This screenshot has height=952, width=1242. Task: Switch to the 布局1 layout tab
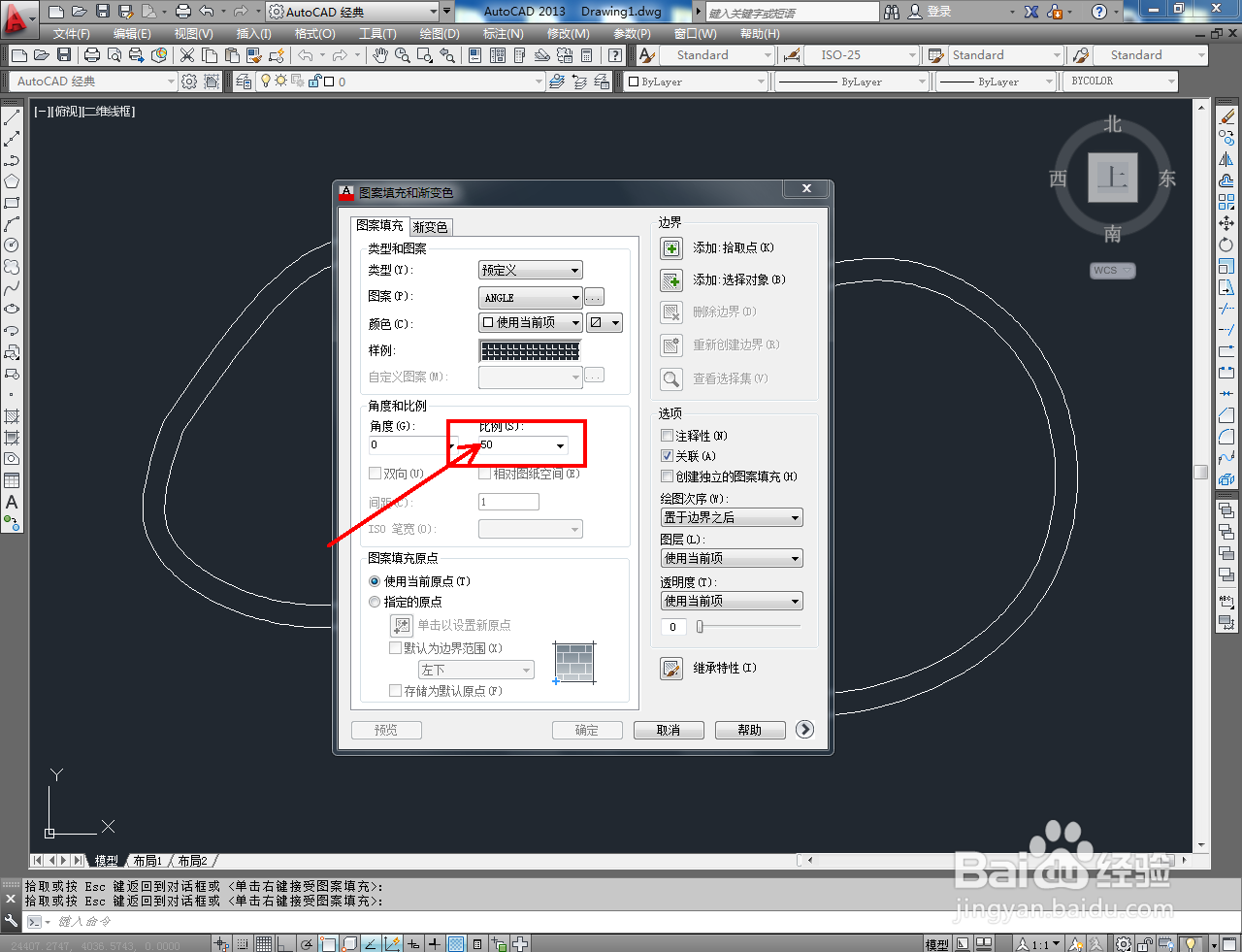coord(147,861)
